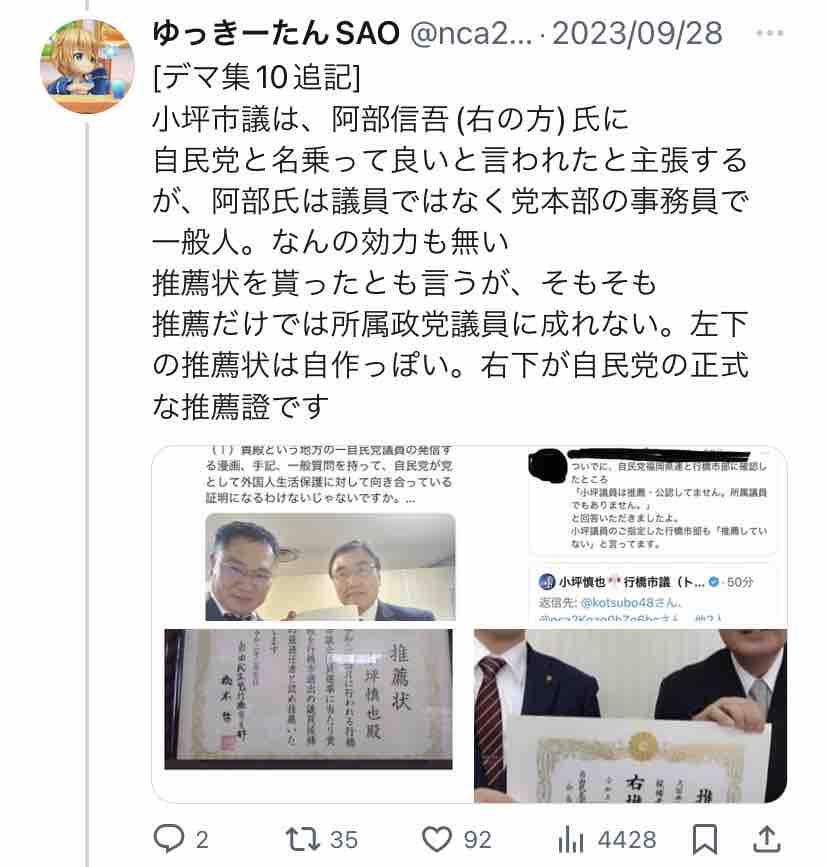Image resolution: width=827 pixels, height=867 pixels.
Task: Tap the reply count 2
Action: pos(202,840)
